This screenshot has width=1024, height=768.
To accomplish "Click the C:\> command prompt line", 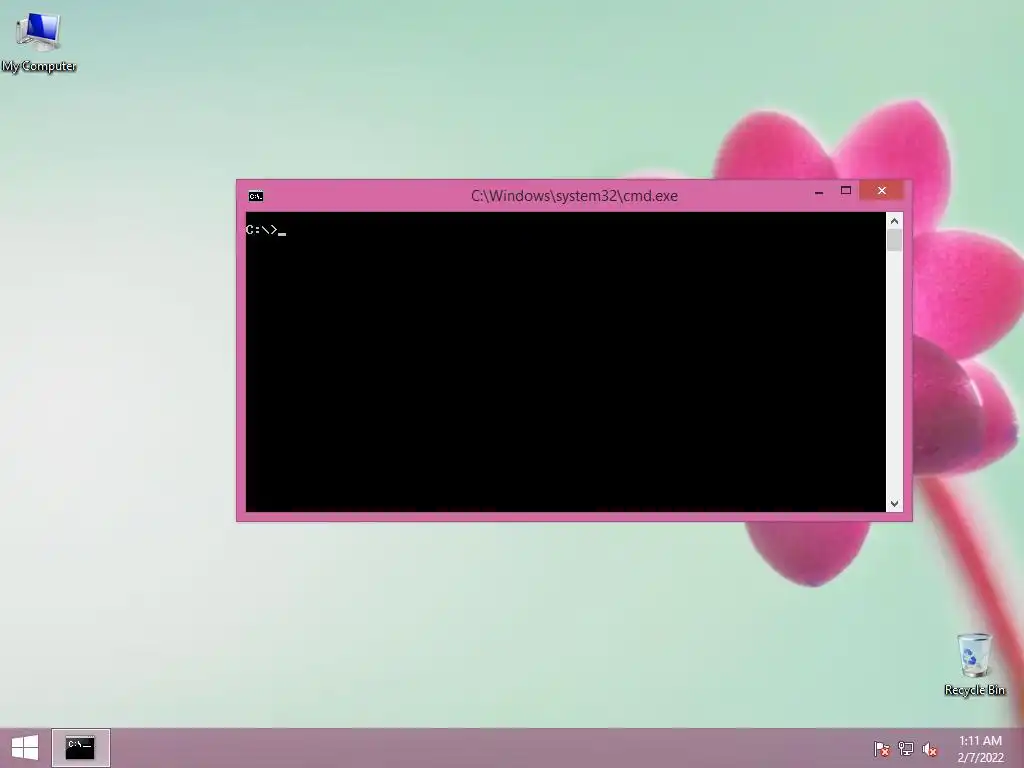I will click(266, 230).
